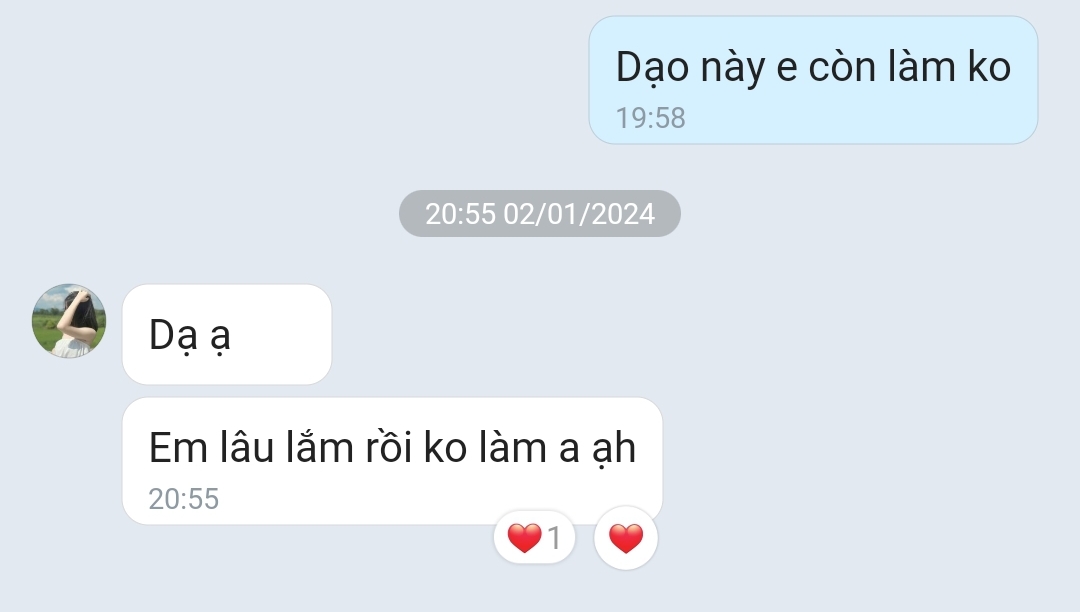Click the word "Dạo" in the sent message
Viewport: 1080px width, 612px height.
pyautogui.click(x=652, y=68)
